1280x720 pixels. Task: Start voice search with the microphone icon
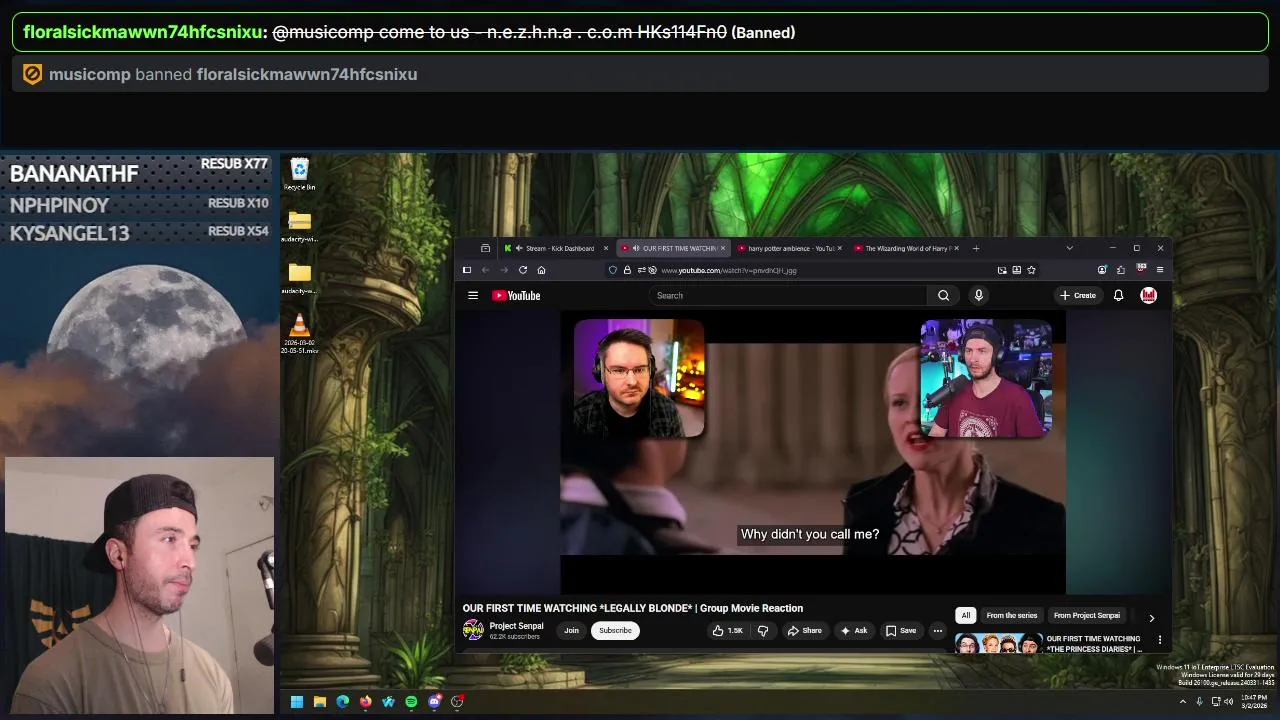pyautogui.click(x=978, y=295)
